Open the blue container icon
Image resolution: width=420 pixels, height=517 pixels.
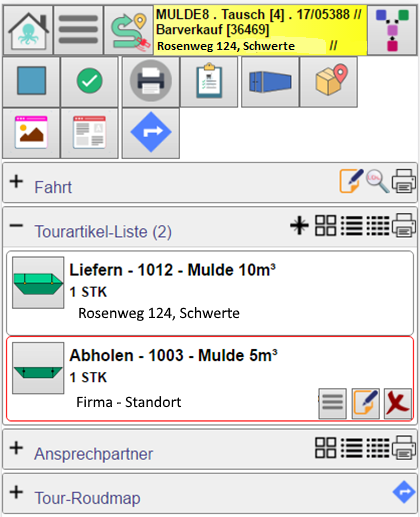click(x=270, y=81)
